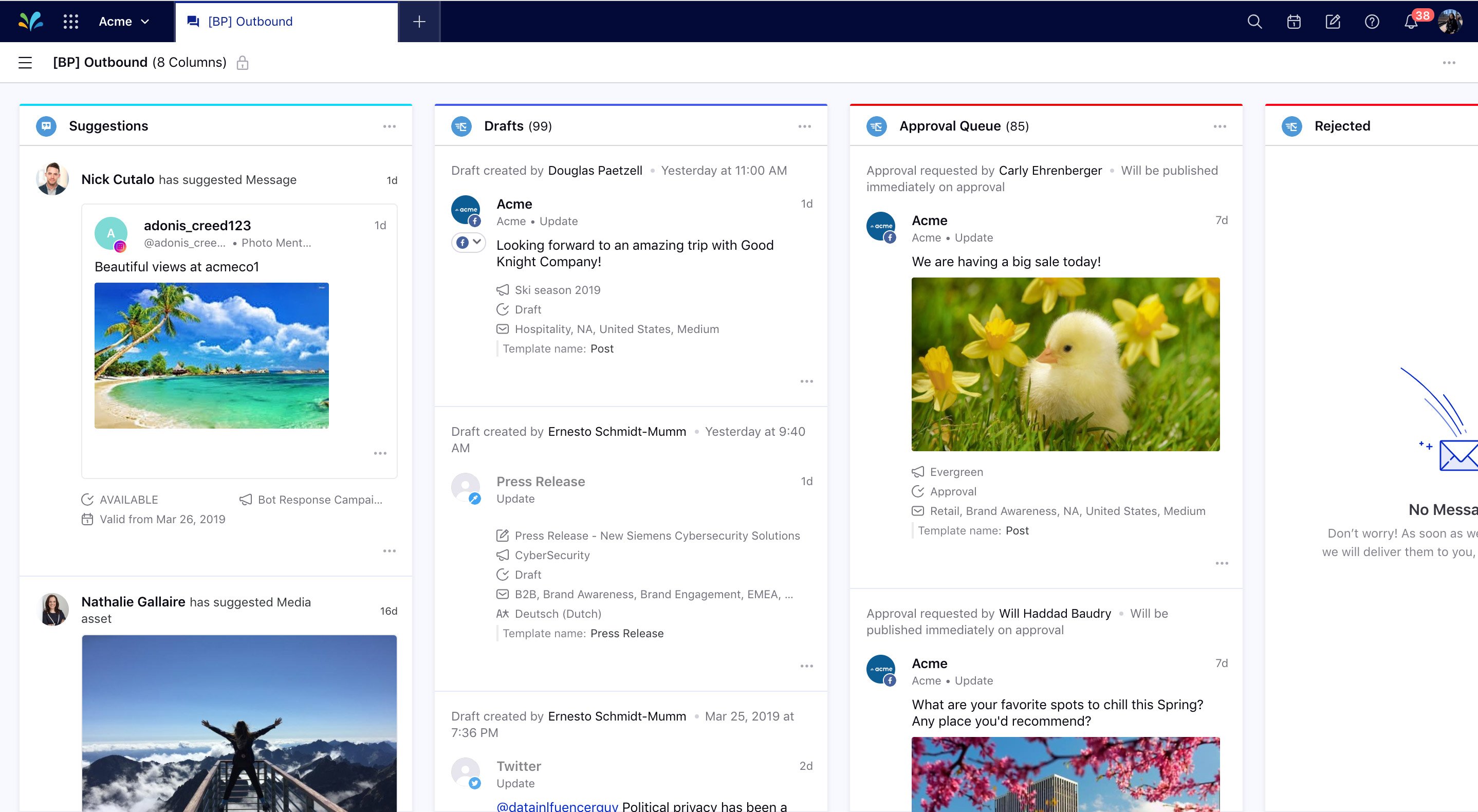Screen dimensions: 1478x812
Task: Open the Approval Queue column options menu
Action: point(1221,126)
